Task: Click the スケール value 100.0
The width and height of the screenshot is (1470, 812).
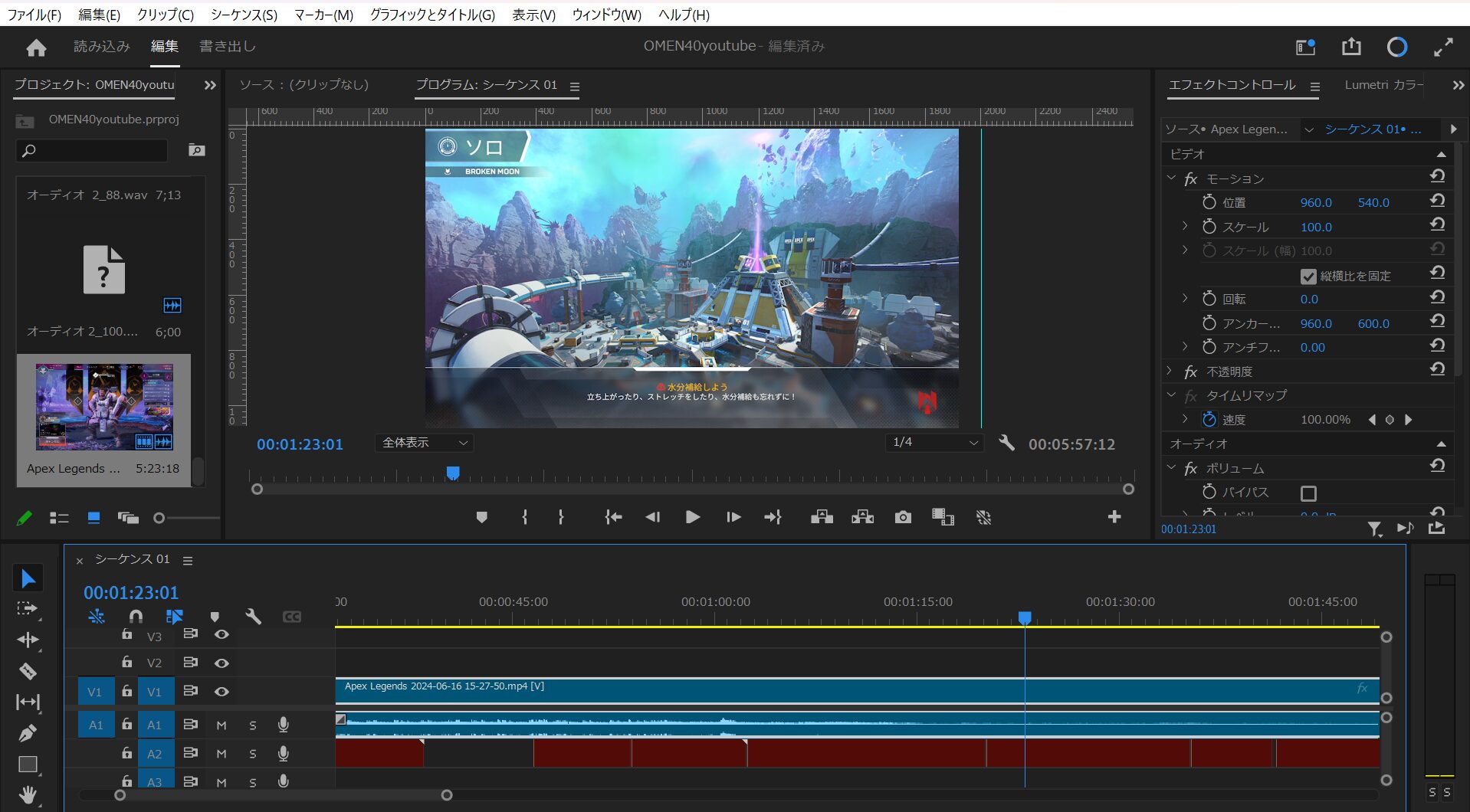Action: click(1316, 227)
